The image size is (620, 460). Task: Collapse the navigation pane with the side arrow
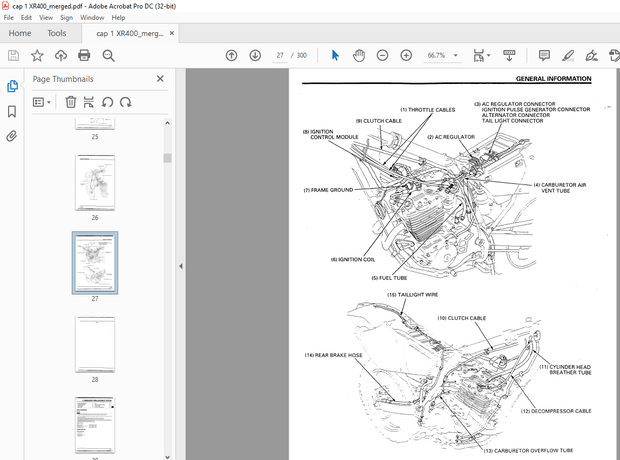click(x=181, y=266)
